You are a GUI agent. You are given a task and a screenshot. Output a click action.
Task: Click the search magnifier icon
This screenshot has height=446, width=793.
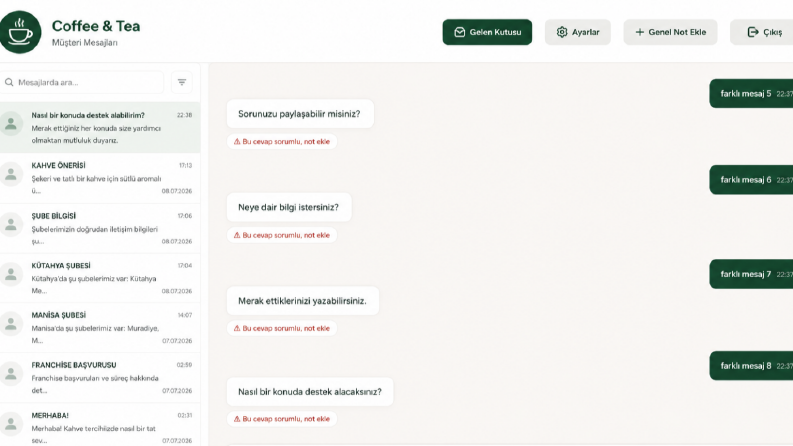click(x=9, y=82)
